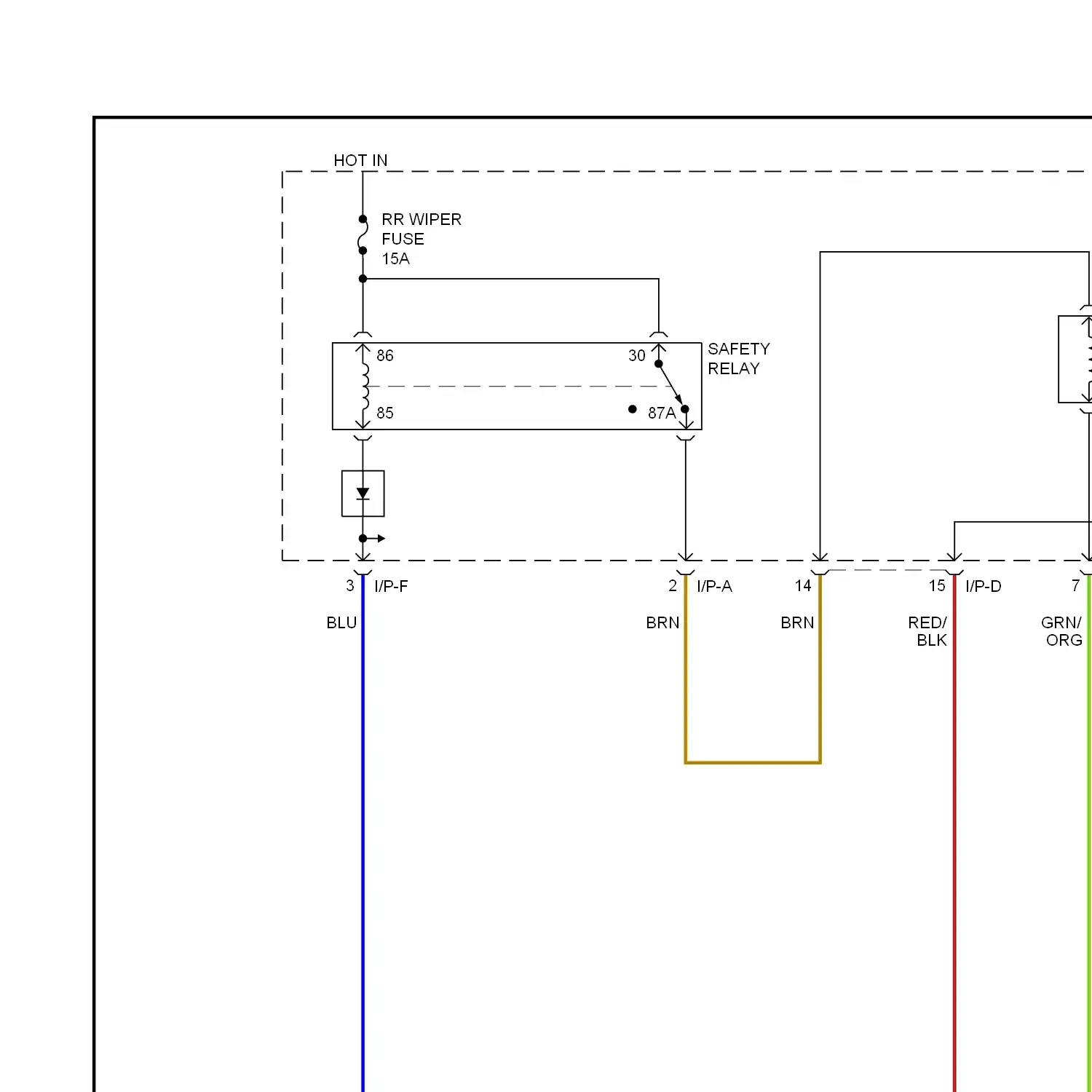1092x1092 pixels.
Task: Click the BRN label beside pin 14
Action: [x=797, y=622]
